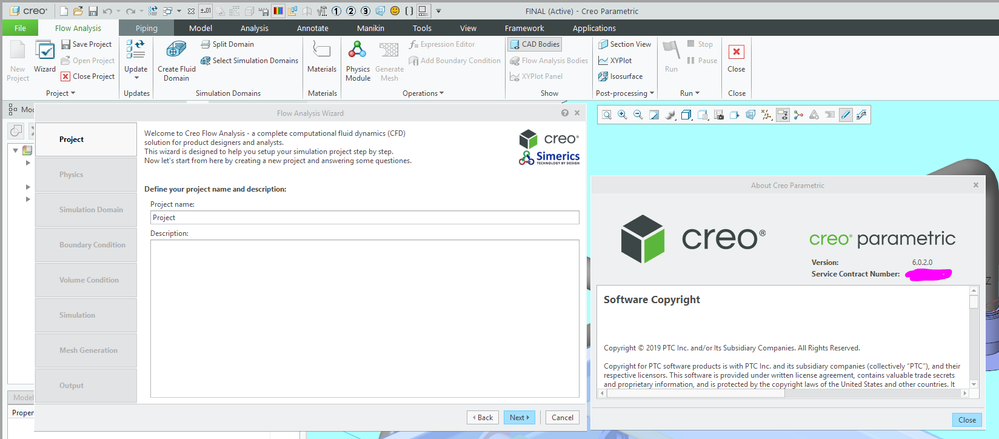Toggle the spin center icon
Screen dimensions: 999x439
799,115
